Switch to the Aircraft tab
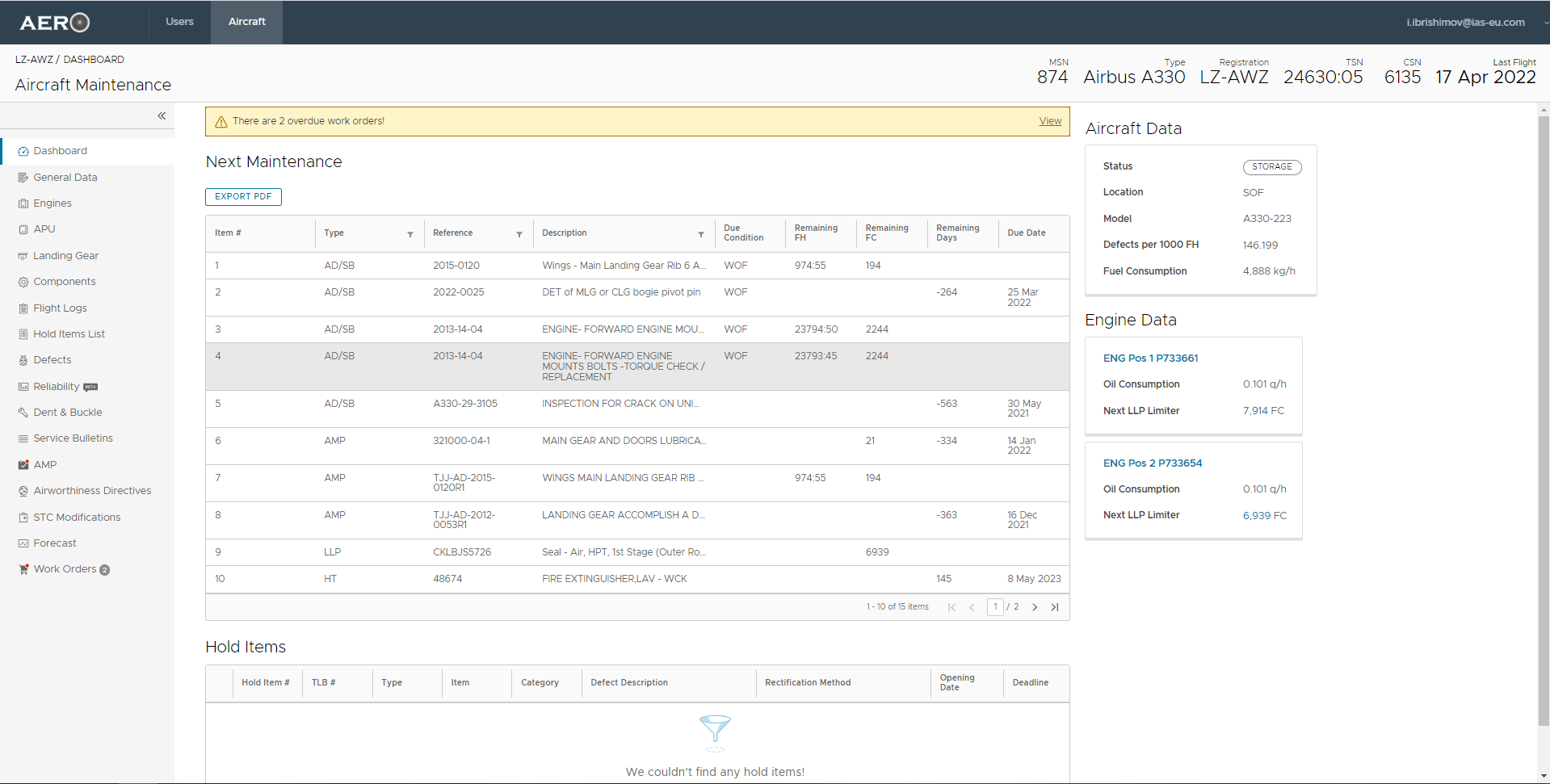Screen dimensions: 1550x784 247,22
